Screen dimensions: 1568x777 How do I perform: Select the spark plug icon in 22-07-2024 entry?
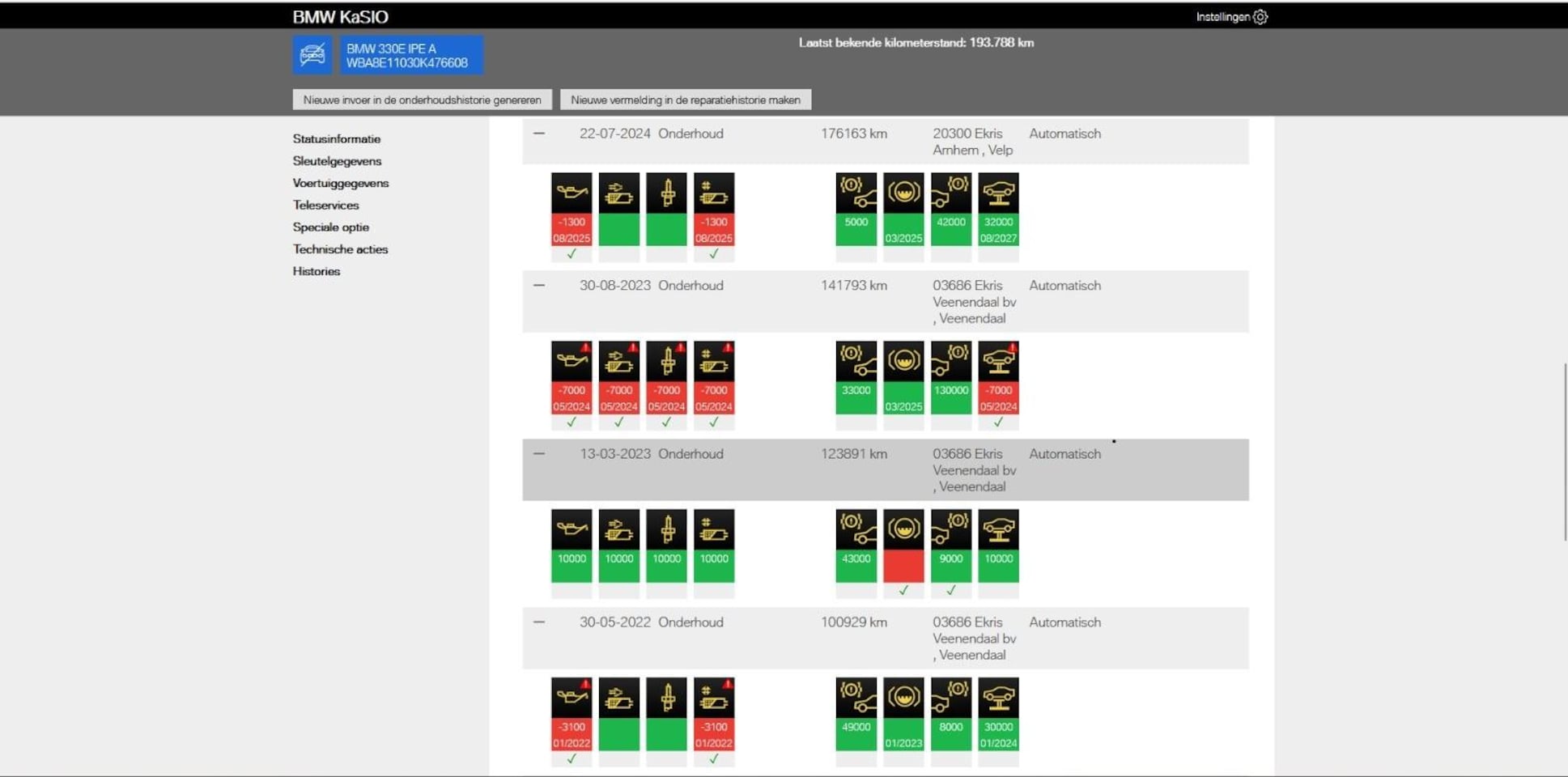click(x=667, y=193)
